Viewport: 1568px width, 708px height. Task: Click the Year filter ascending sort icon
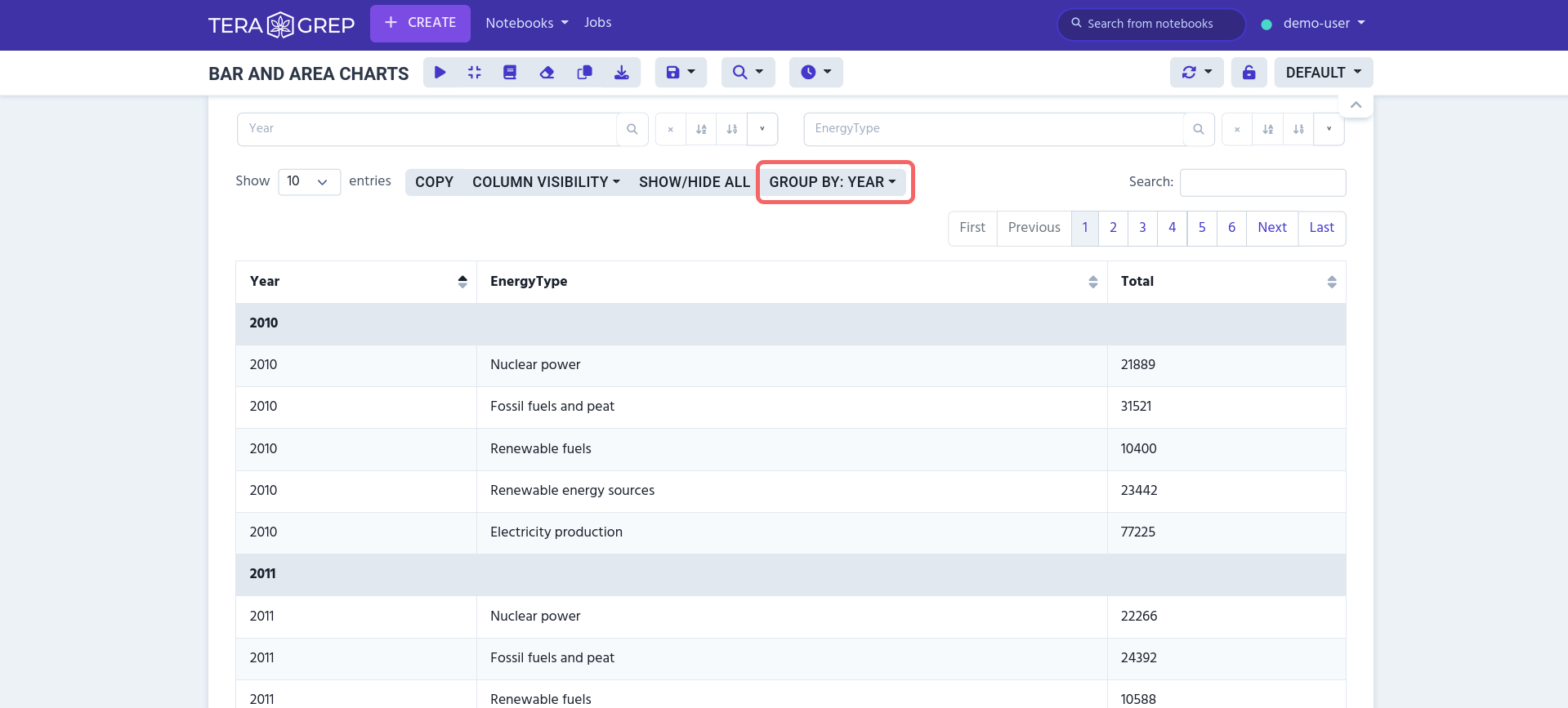pyautogui.click(x=701, y=129)
